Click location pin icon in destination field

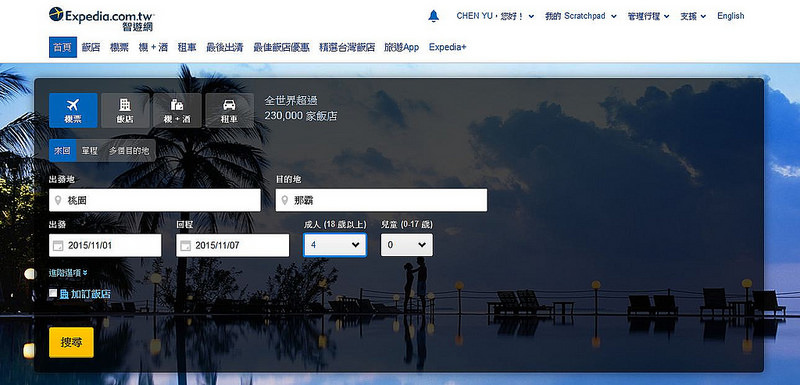pyautogui.click(x=285, y=200)
